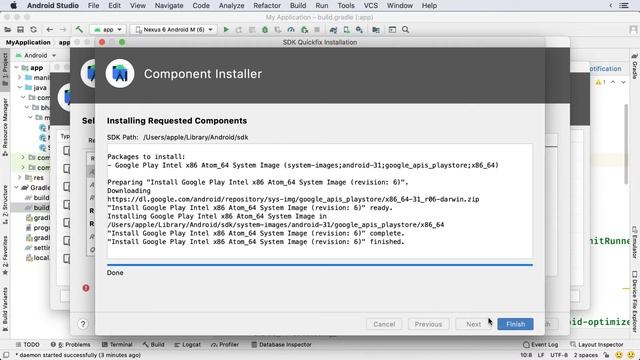Navigate back with the left arrow icon
This screenshot has width=640, height=360.
click(50, 29)
